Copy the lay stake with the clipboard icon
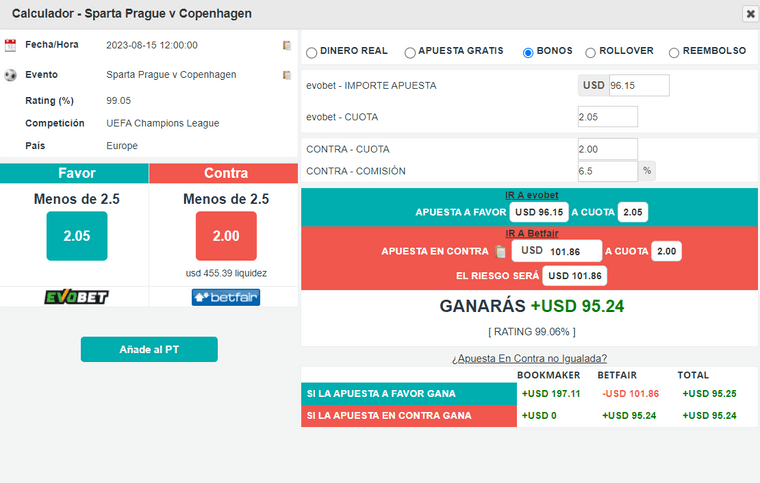760x483 pixels. coord(500,251)
